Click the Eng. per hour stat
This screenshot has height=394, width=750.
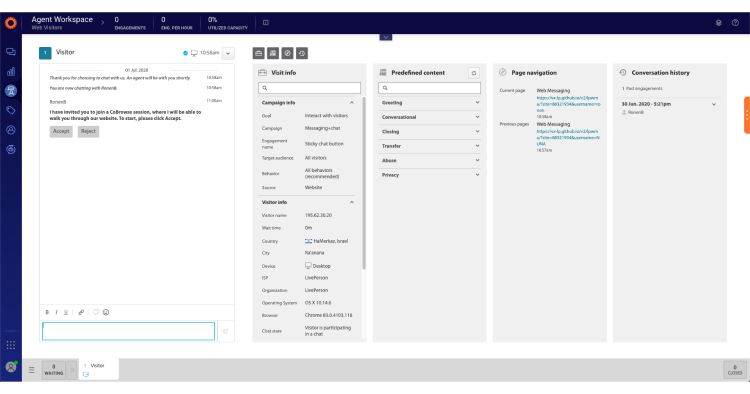pyautogui.click(x=176, y=23)
